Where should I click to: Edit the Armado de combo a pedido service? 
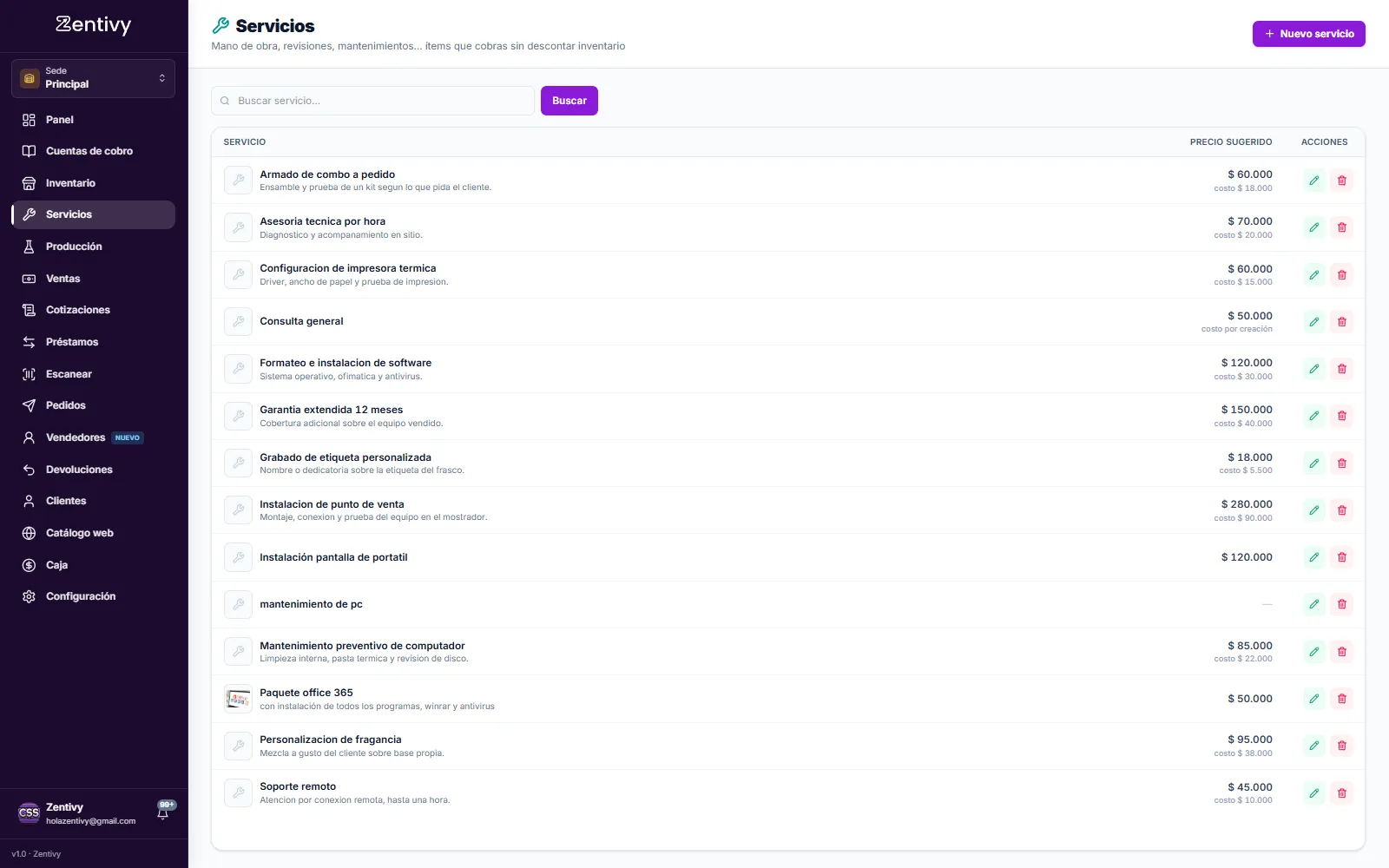1314,181
